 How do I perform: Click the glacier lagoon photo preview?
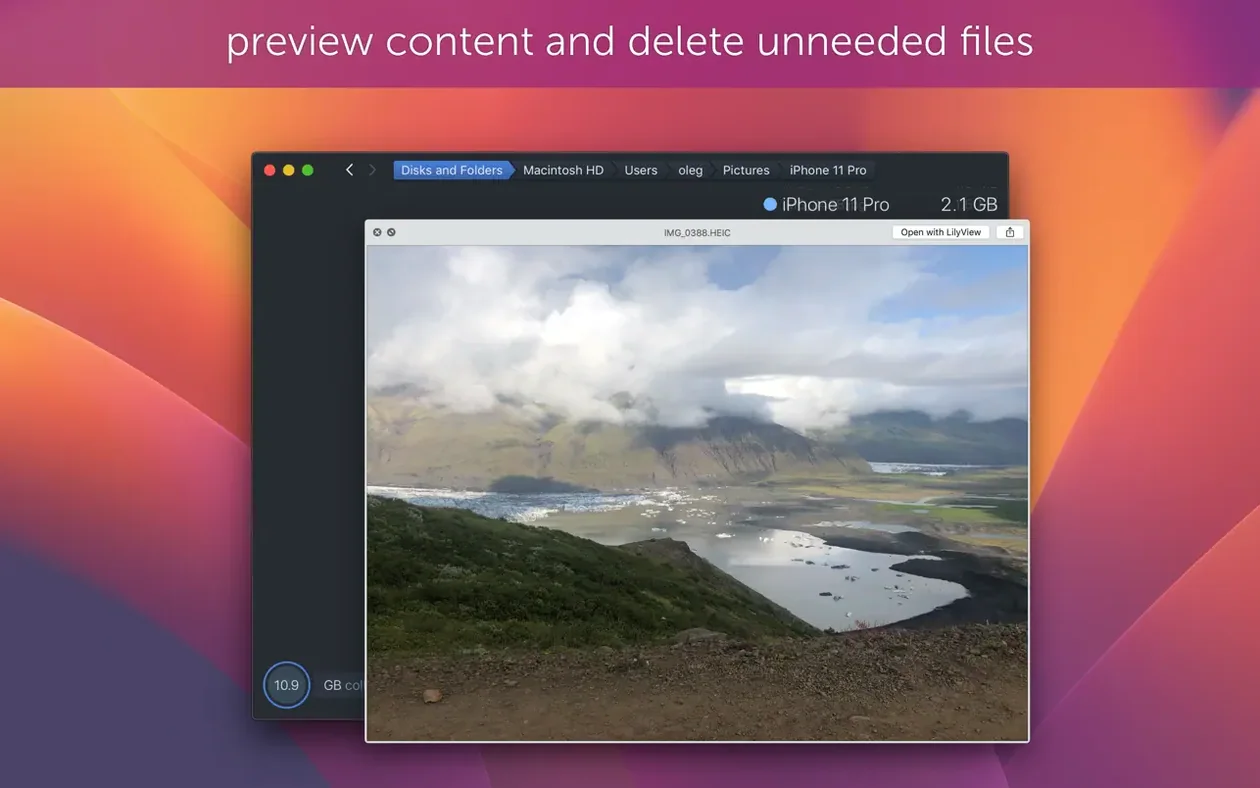coord(697,493)
